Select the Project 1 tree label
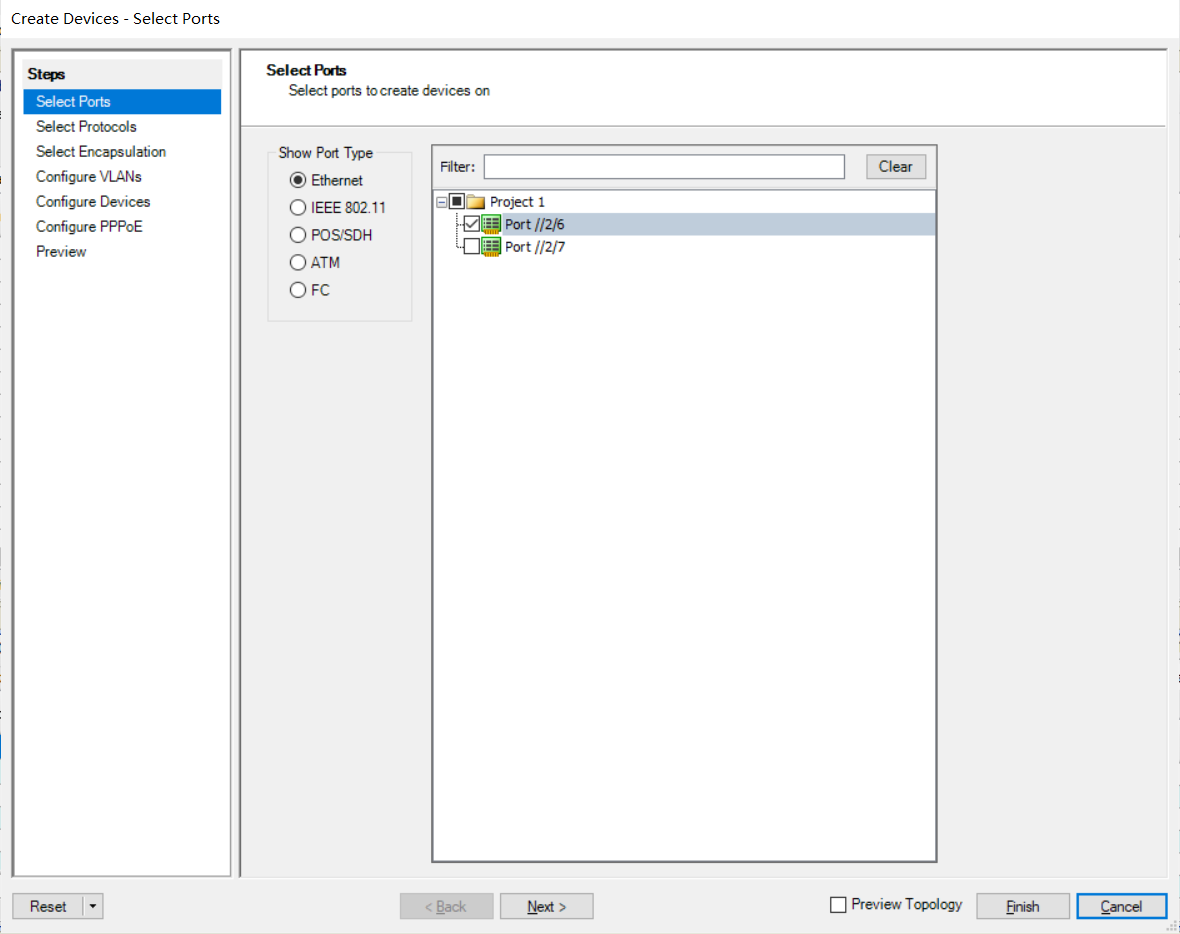Image resolution: width=1180 pixels, height=934 pixels. [517, 202]
